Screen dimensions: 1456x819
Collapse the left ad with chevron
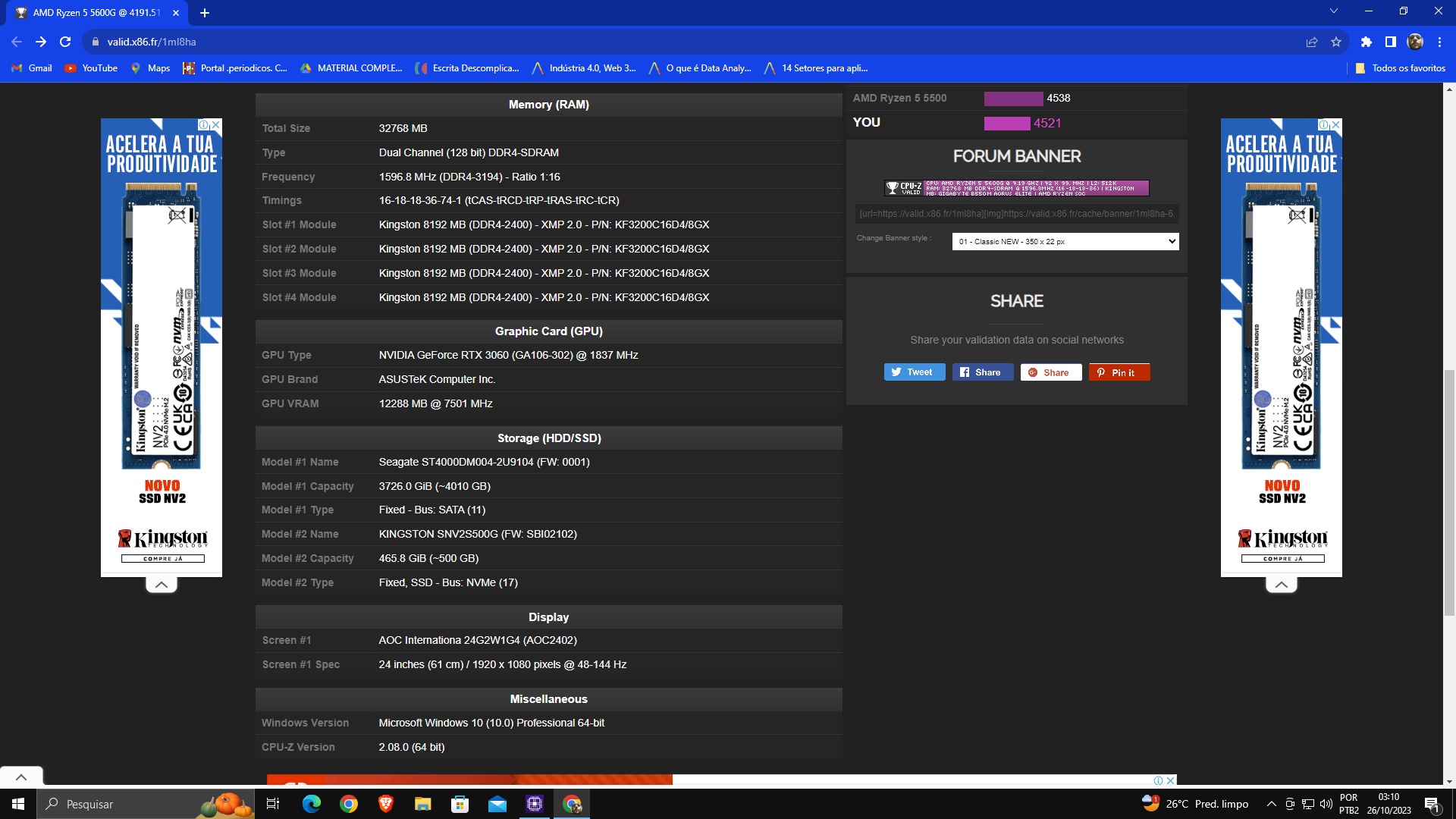click(x=162, y=585)
